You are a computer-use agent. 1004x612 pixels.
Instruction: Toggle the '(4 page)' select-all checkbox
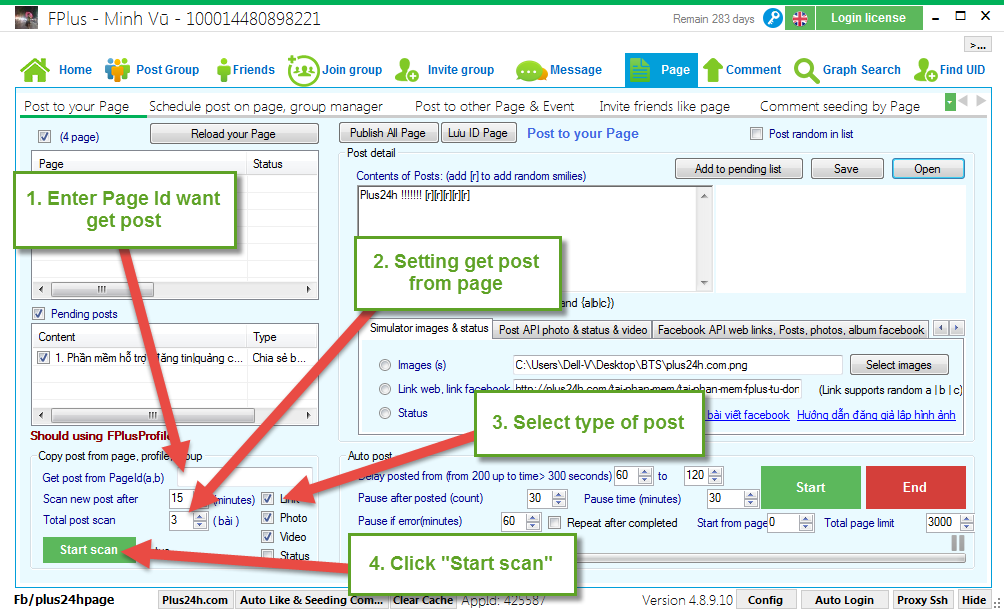click(x=44, y=136)
